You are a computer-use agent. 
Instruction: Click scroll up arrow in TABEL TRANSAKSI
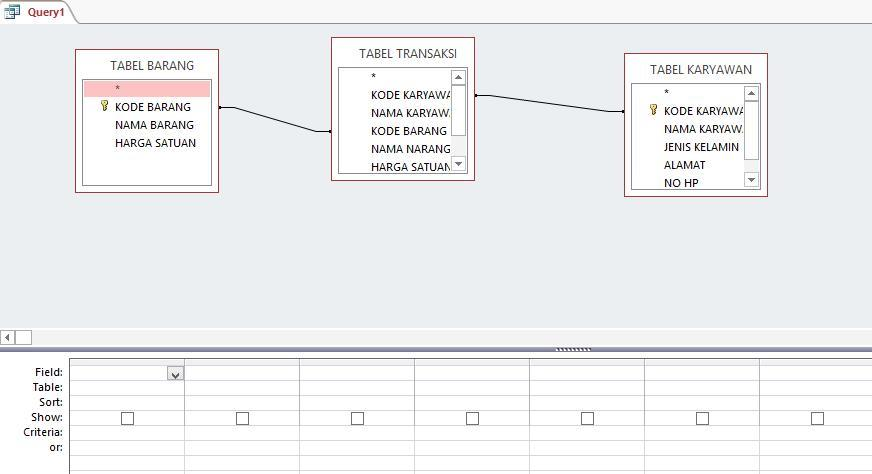[458, 77]
